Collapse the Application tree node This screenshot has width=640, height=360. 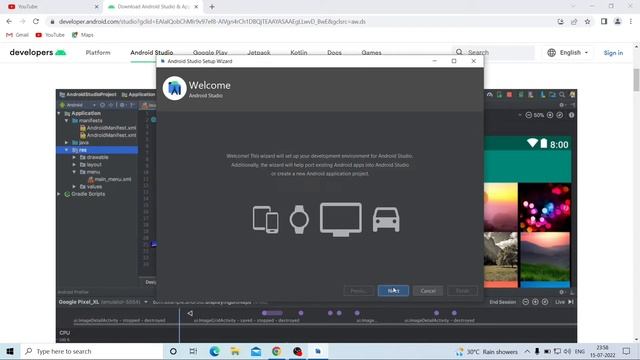pos(59,113)
